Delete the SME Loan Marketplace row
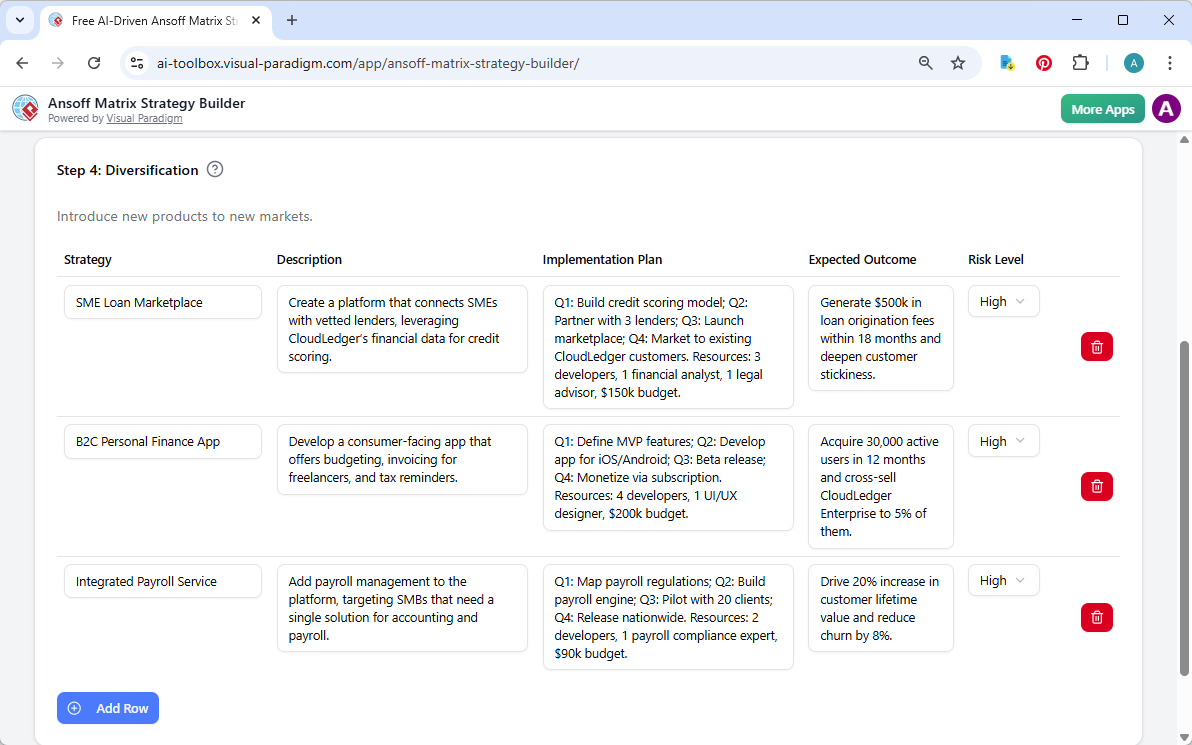The image size is (1192, 745). (1096, 346)
